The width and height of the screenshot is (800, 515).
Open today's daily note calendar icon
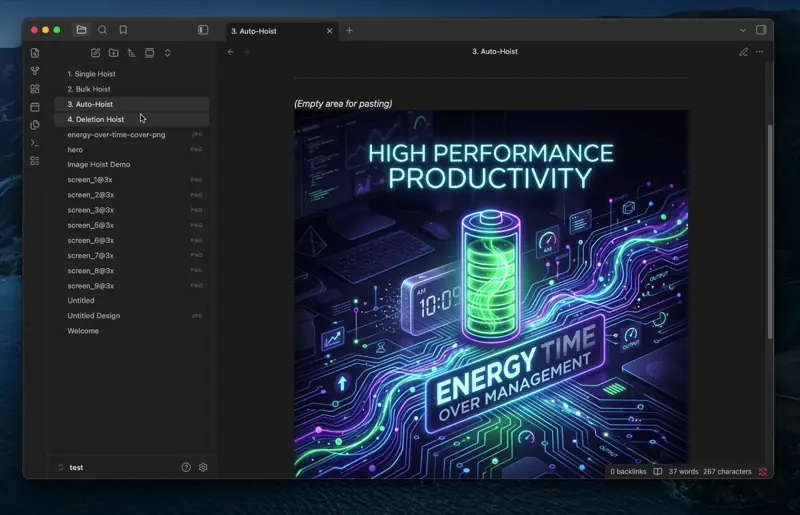[35, 107]
